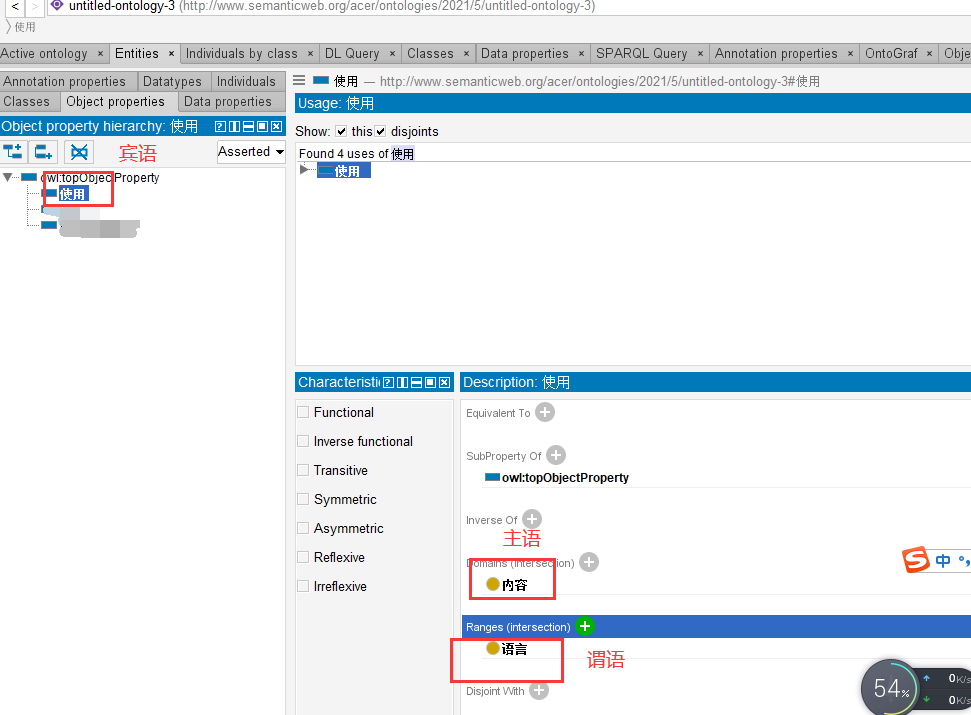The image size is (971, 715).
Task: Select 使用 in property hierarchy
Action: pyautogui.click(x=72, y=194)
